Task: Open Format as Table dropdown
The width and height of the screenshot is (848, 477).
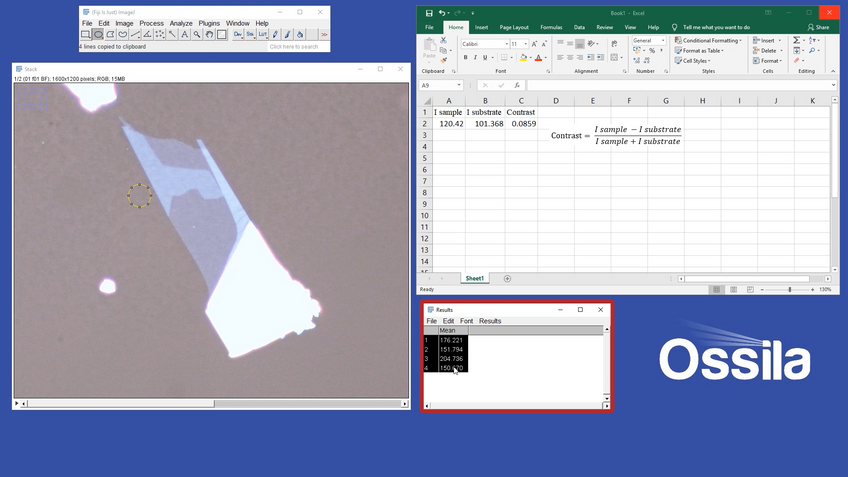Action: [x=699, y=50]
